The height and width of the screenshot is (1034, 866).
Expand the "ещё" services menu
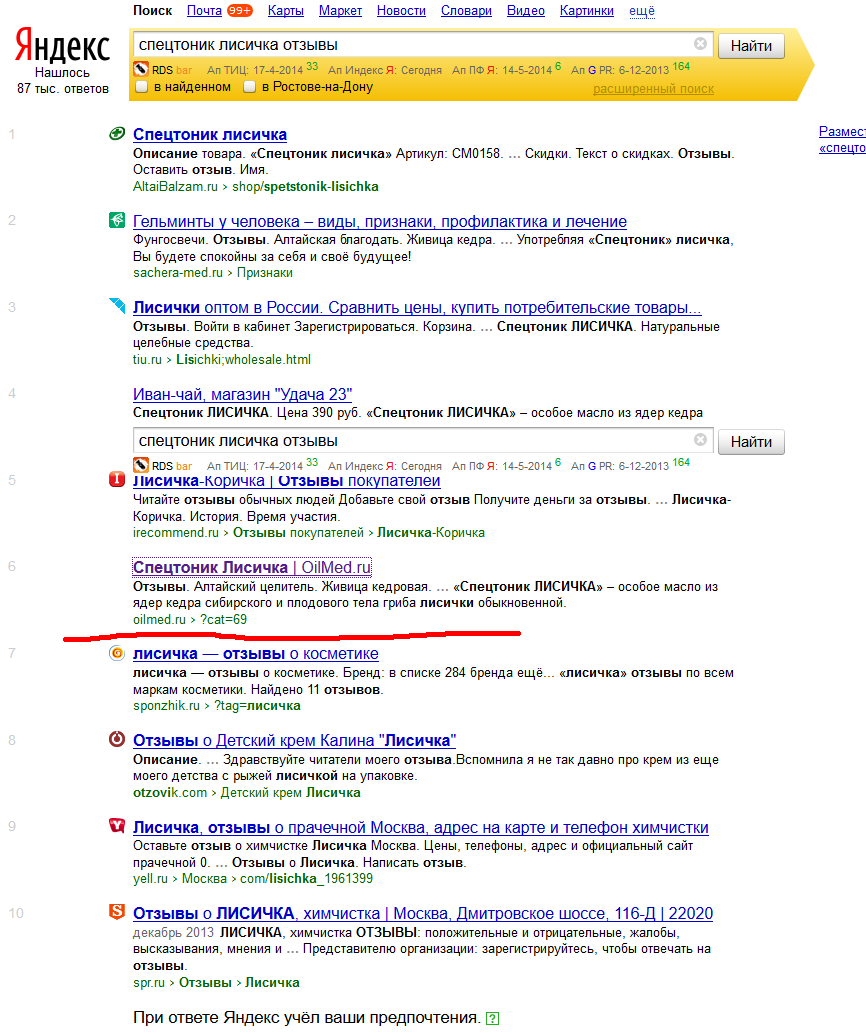(x=642, y=11)
